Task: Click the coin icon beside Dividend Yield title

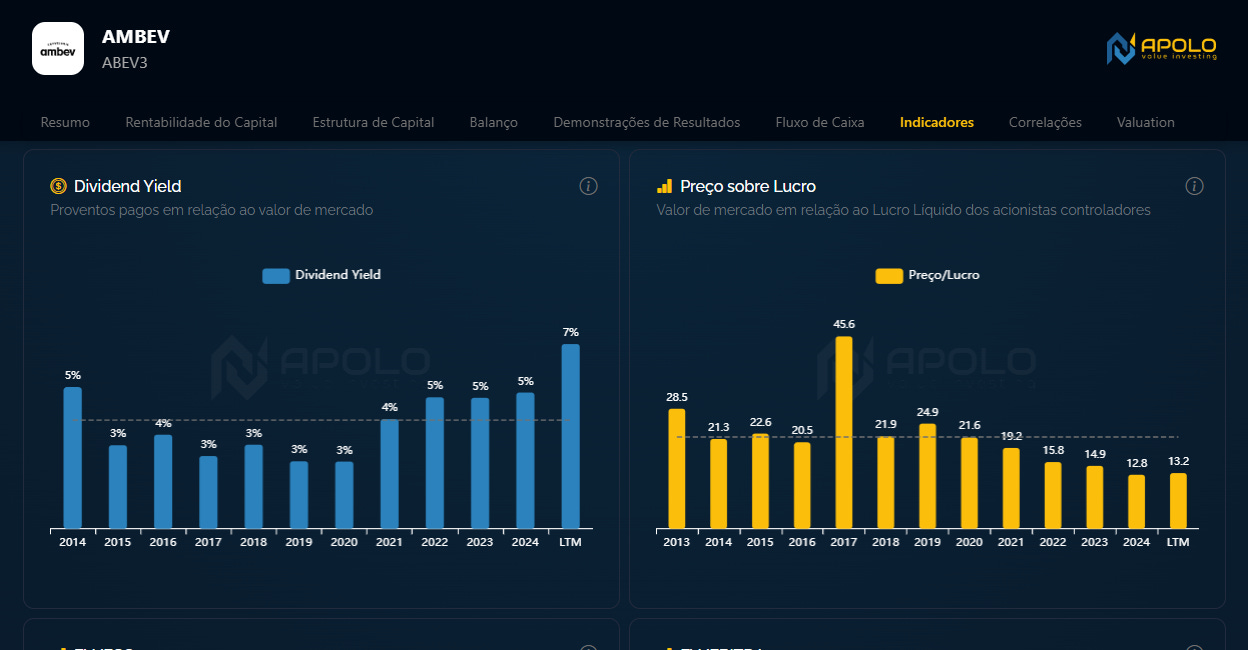Action: point(58,186)
